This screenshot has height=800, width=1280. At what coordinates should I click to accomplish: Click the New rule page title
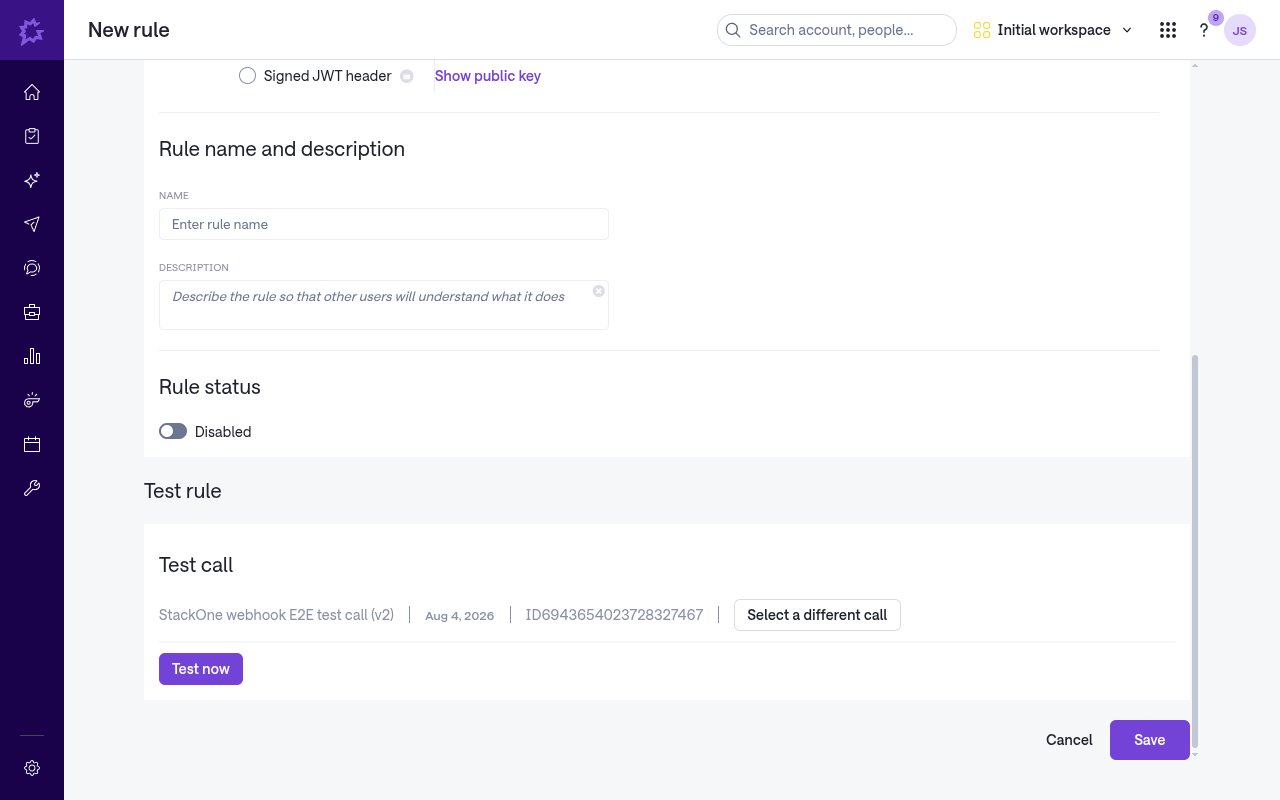coord(129,30)
